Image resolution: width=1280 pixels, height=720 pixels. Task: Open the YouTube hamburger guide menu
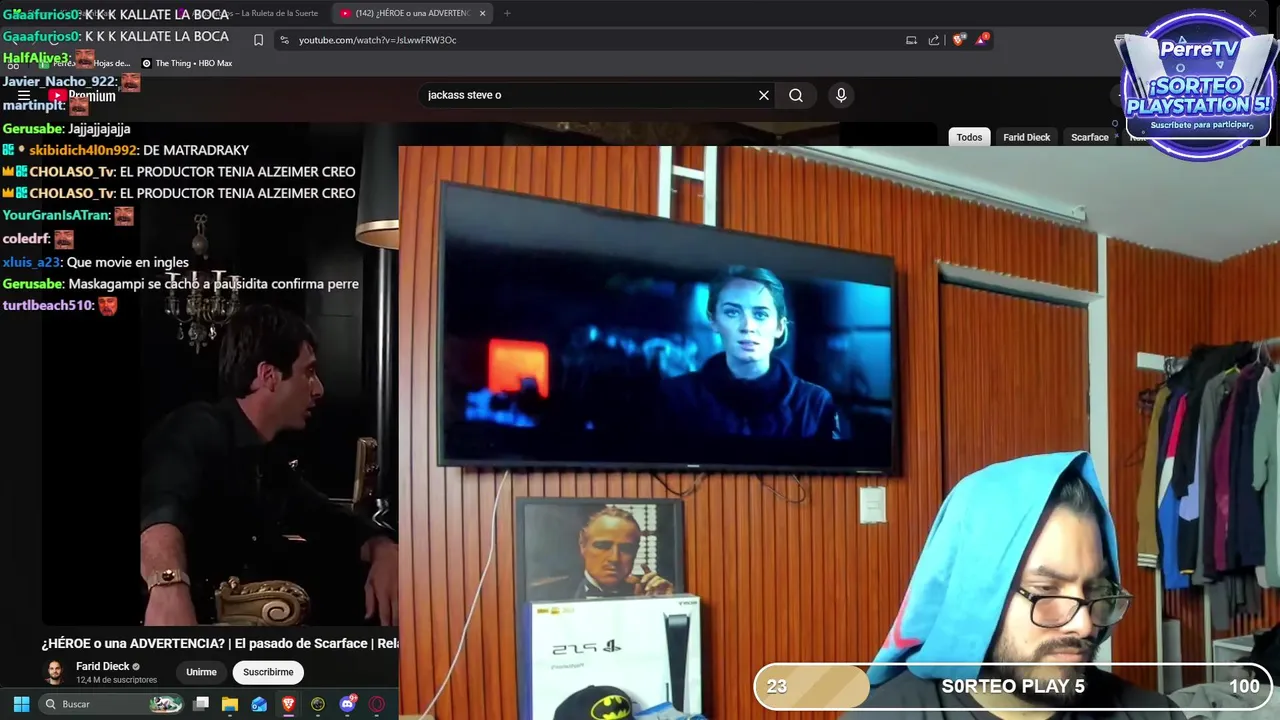[24, 96]
